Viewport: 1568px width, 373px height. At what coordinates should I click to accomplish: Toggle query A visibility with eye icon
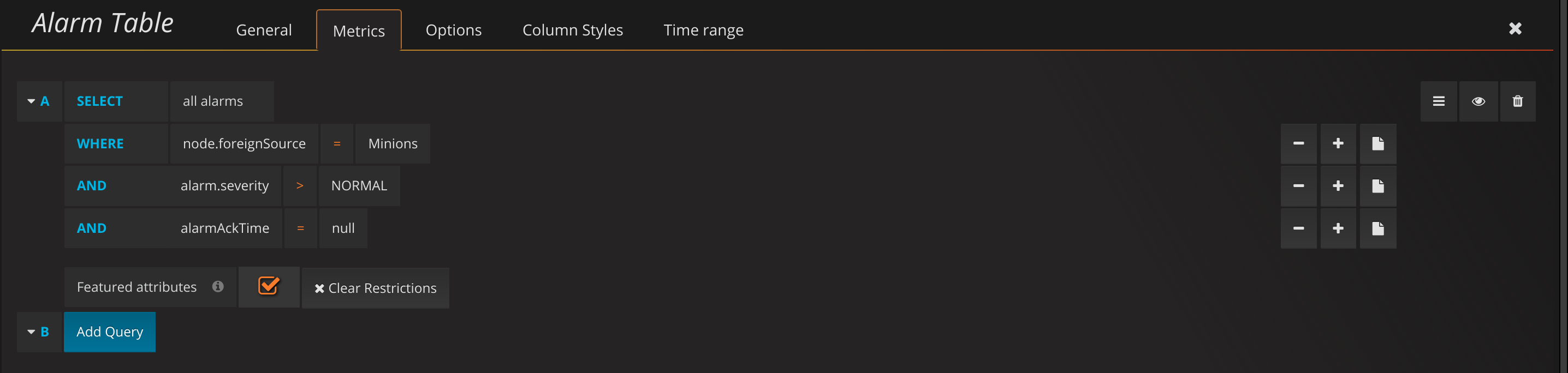point(1478,101)
